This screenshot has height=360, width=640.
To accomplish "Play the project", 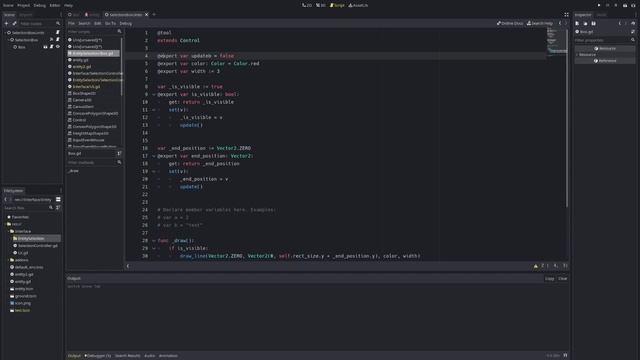I will tap(599, 5).
